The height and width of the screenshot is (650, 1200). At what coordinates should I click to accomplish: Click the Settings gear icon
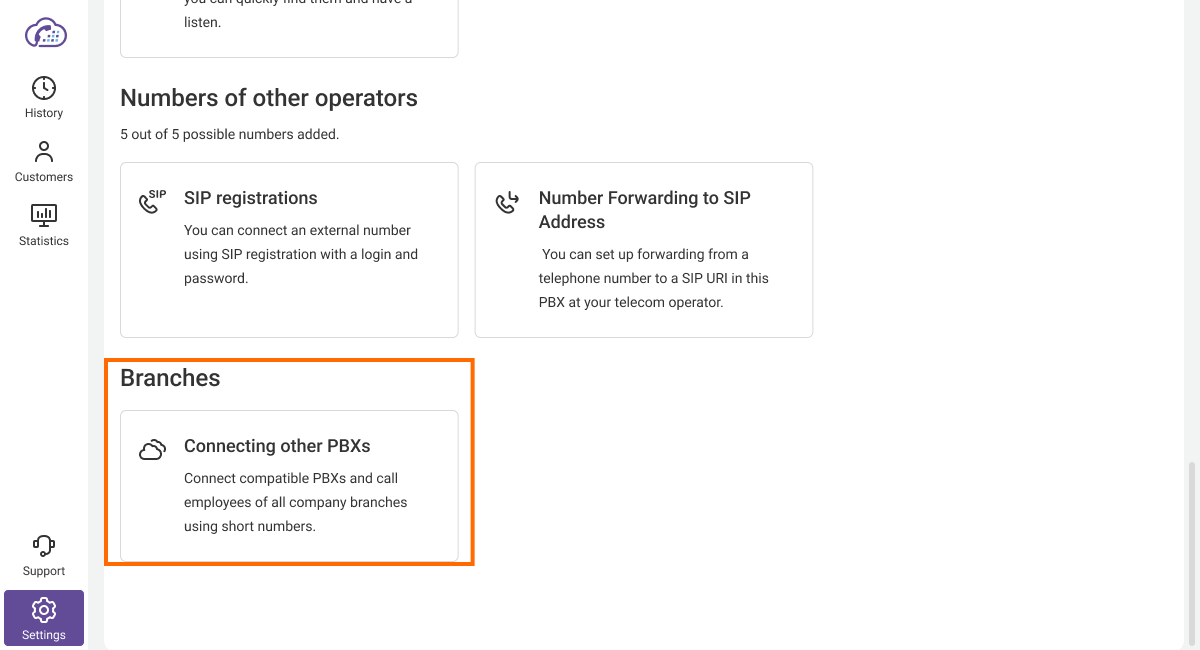pos(44,610)
